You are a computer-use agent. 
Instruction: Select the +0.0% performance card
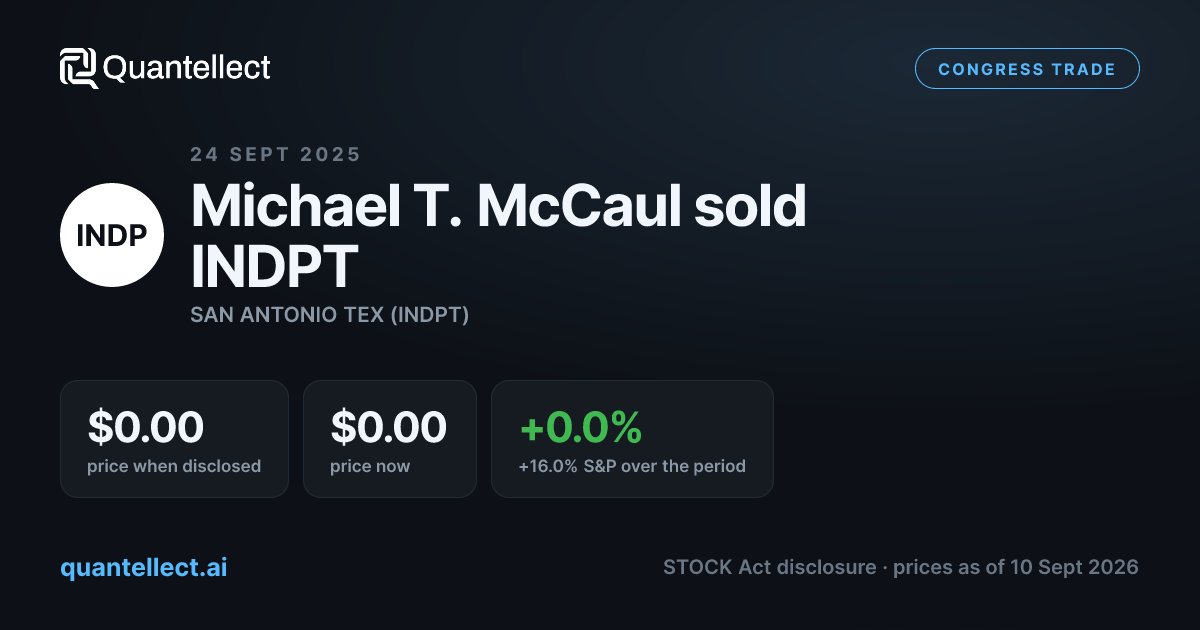click(x=632, y=439)
